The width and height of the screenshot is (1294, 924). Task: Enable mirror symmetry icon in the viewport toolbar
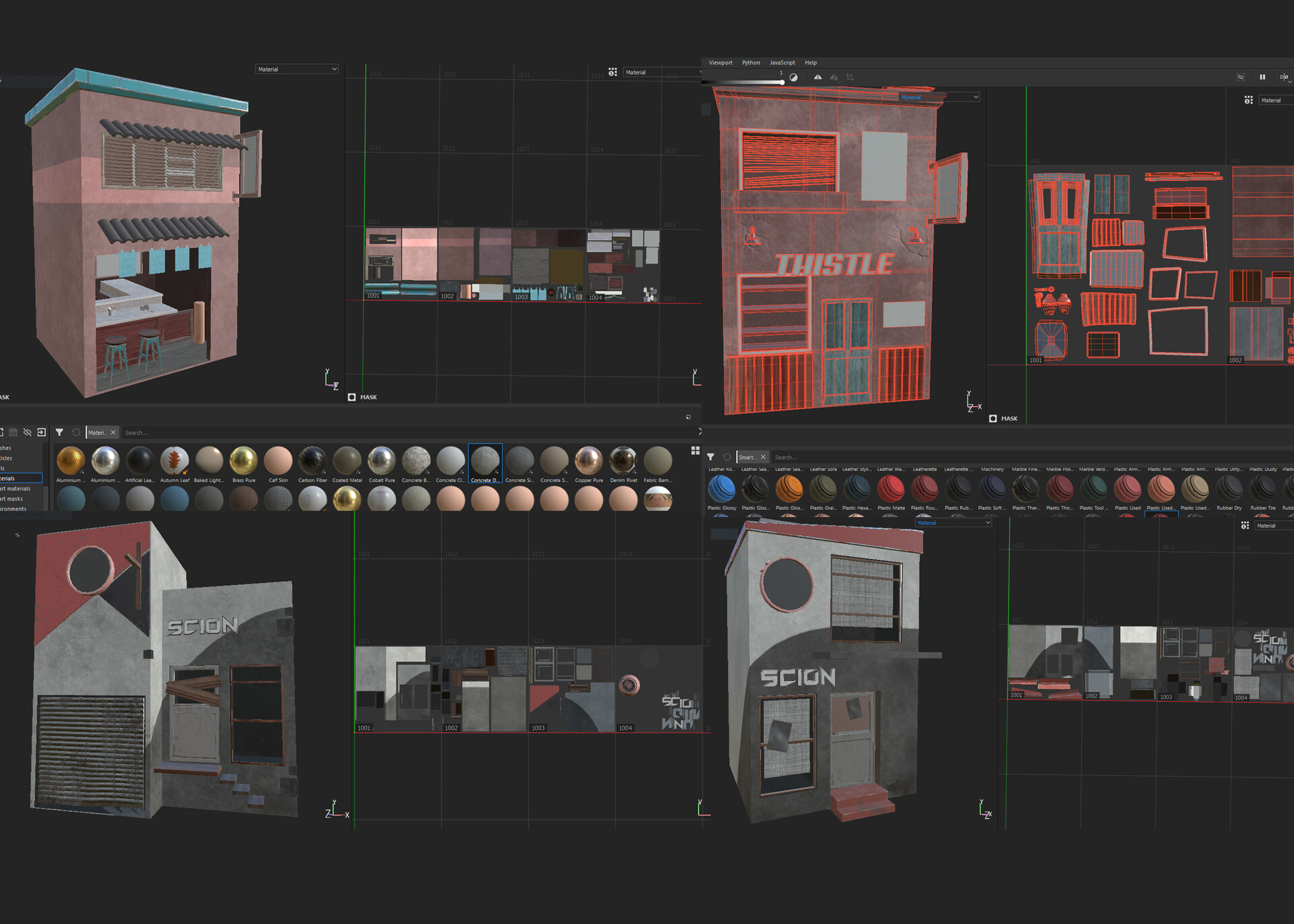click(x=818, y=78)
